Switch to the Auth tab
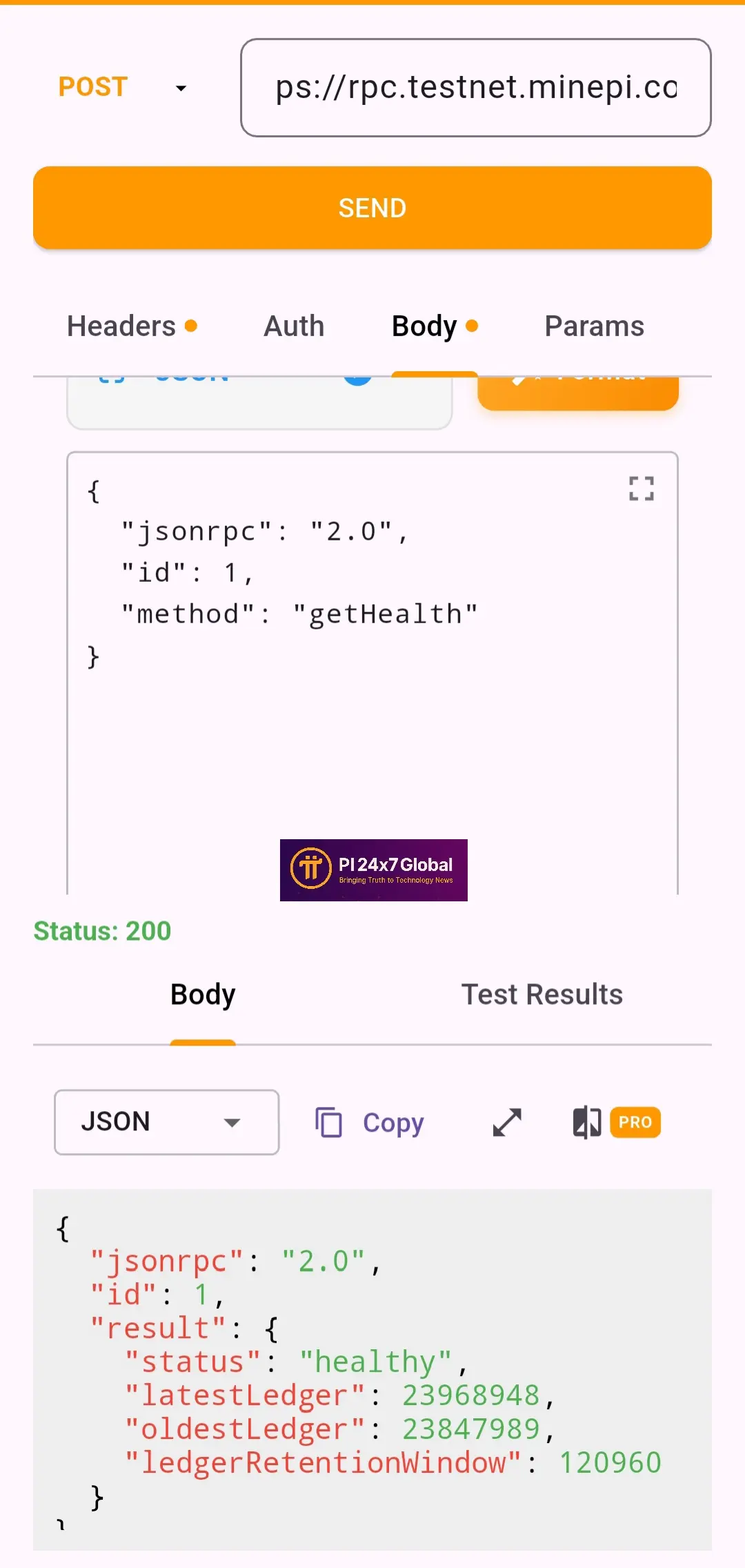Screen dimensions: 745x1568 click(294, 326)
